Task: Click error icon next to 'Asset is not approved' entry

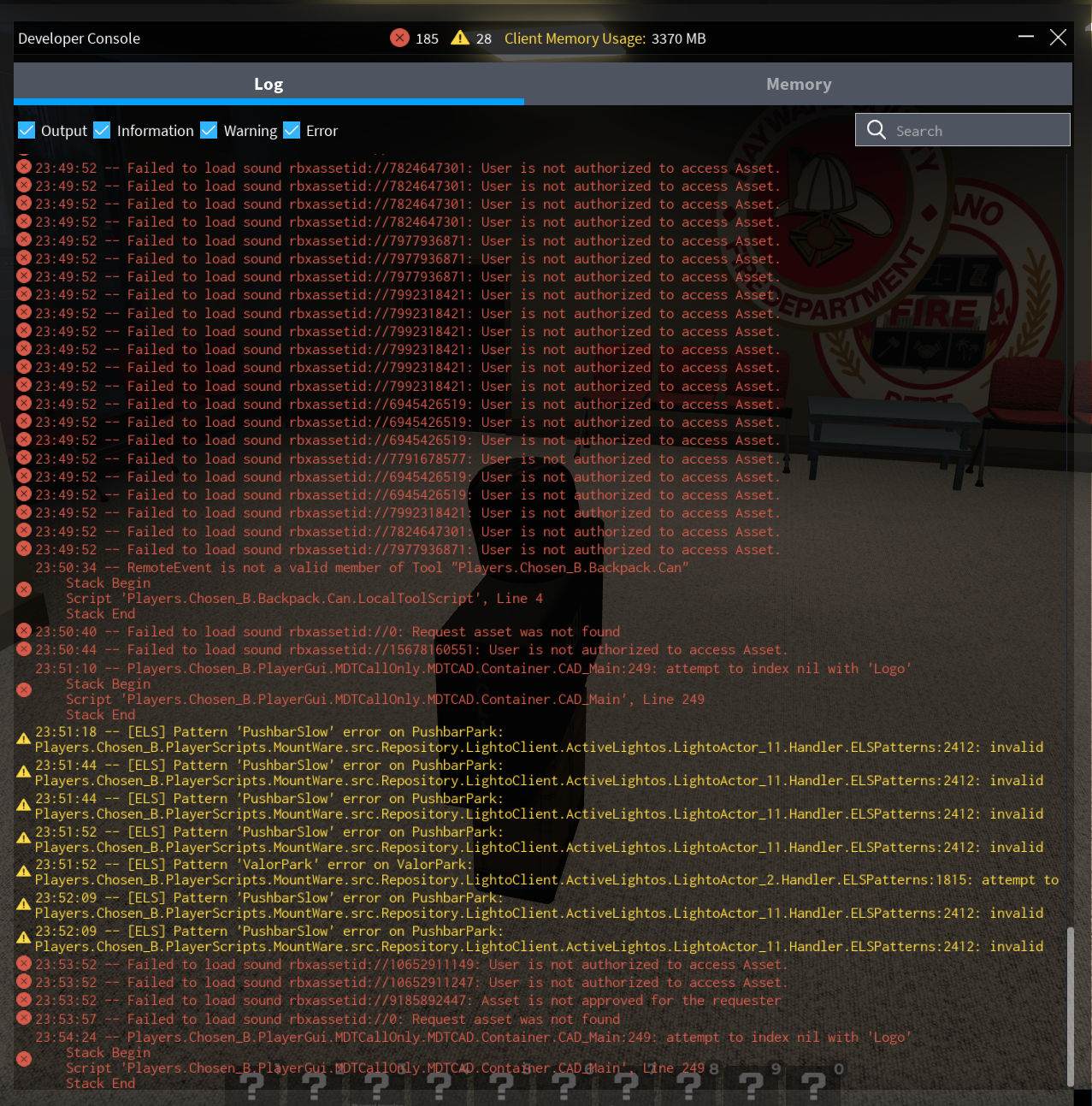Action: pos(24,999)
